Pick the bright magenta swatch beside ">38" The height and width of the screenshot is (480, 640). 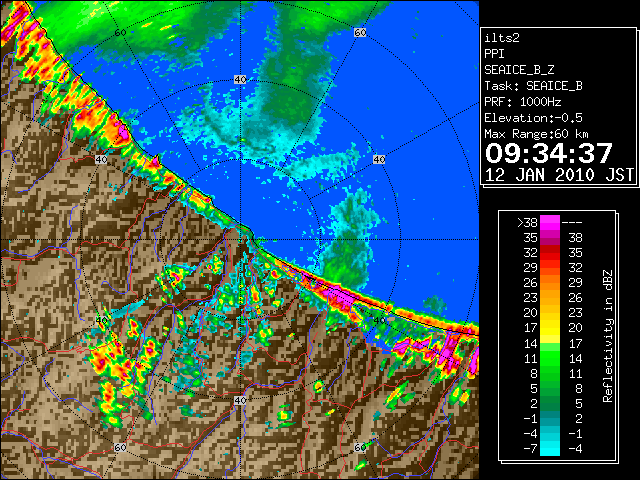[550, 223]
